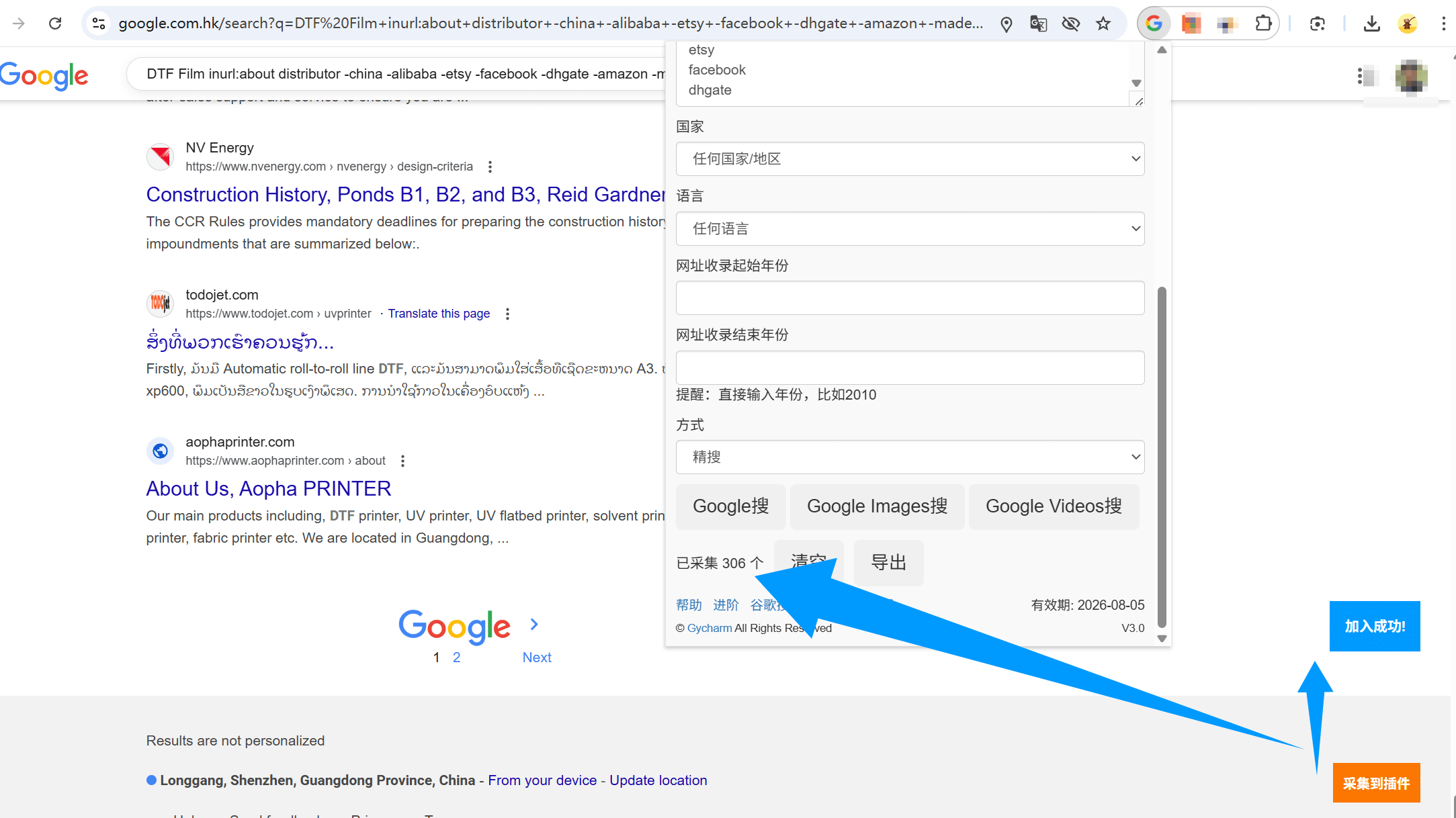Click Translate this page link

click(x=439, y=314)
